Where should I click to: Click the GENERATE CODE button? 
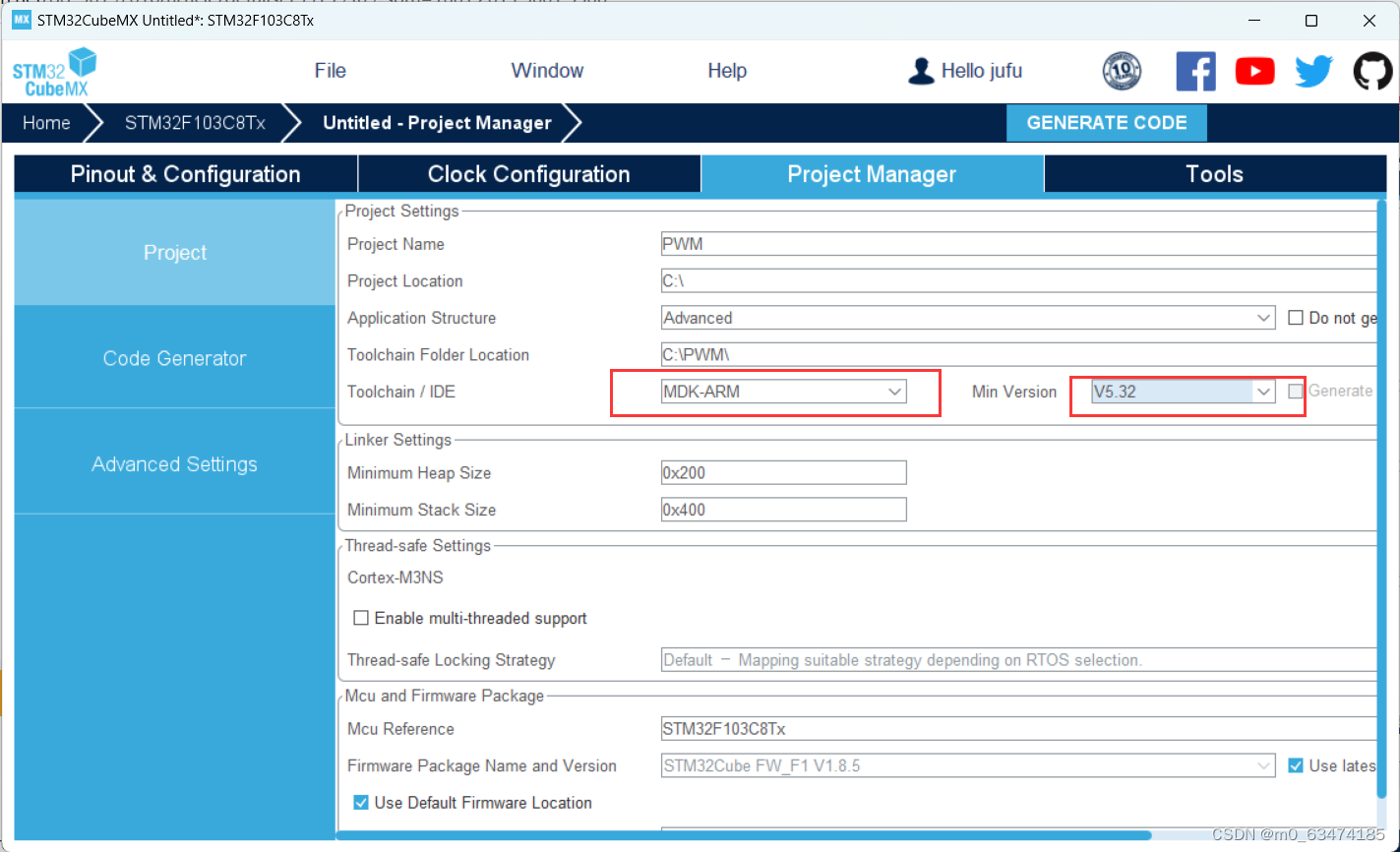coord(1107,123)
